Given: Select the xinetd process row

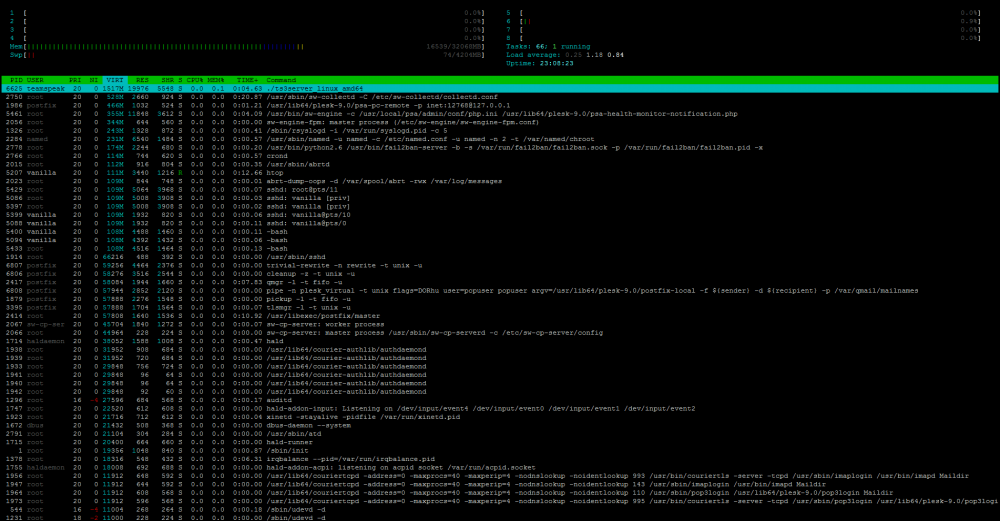Looking at the screenshot, I should (x=500, y=416).
